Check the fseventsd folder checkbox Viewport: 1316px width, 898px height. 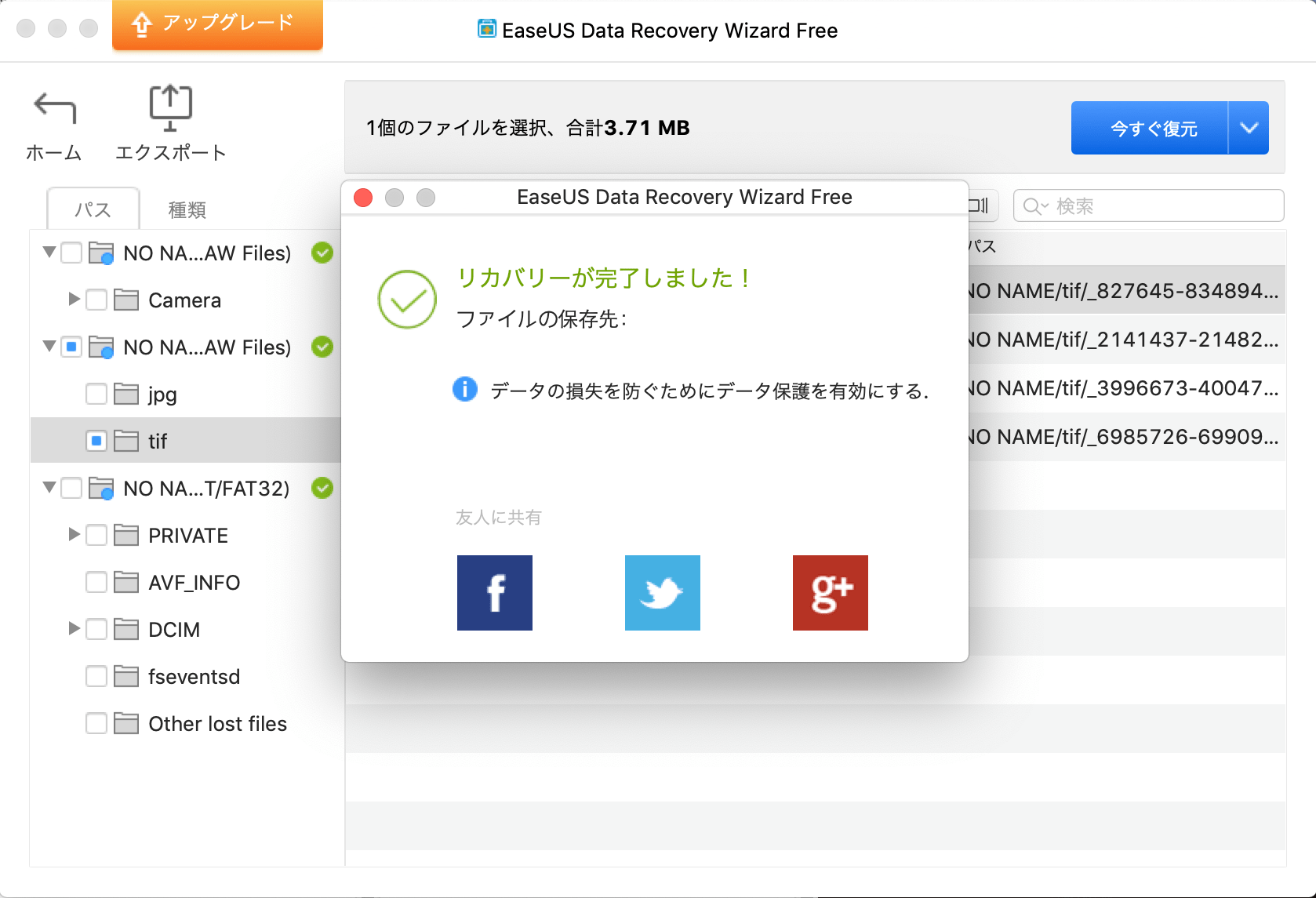[96, 676]
